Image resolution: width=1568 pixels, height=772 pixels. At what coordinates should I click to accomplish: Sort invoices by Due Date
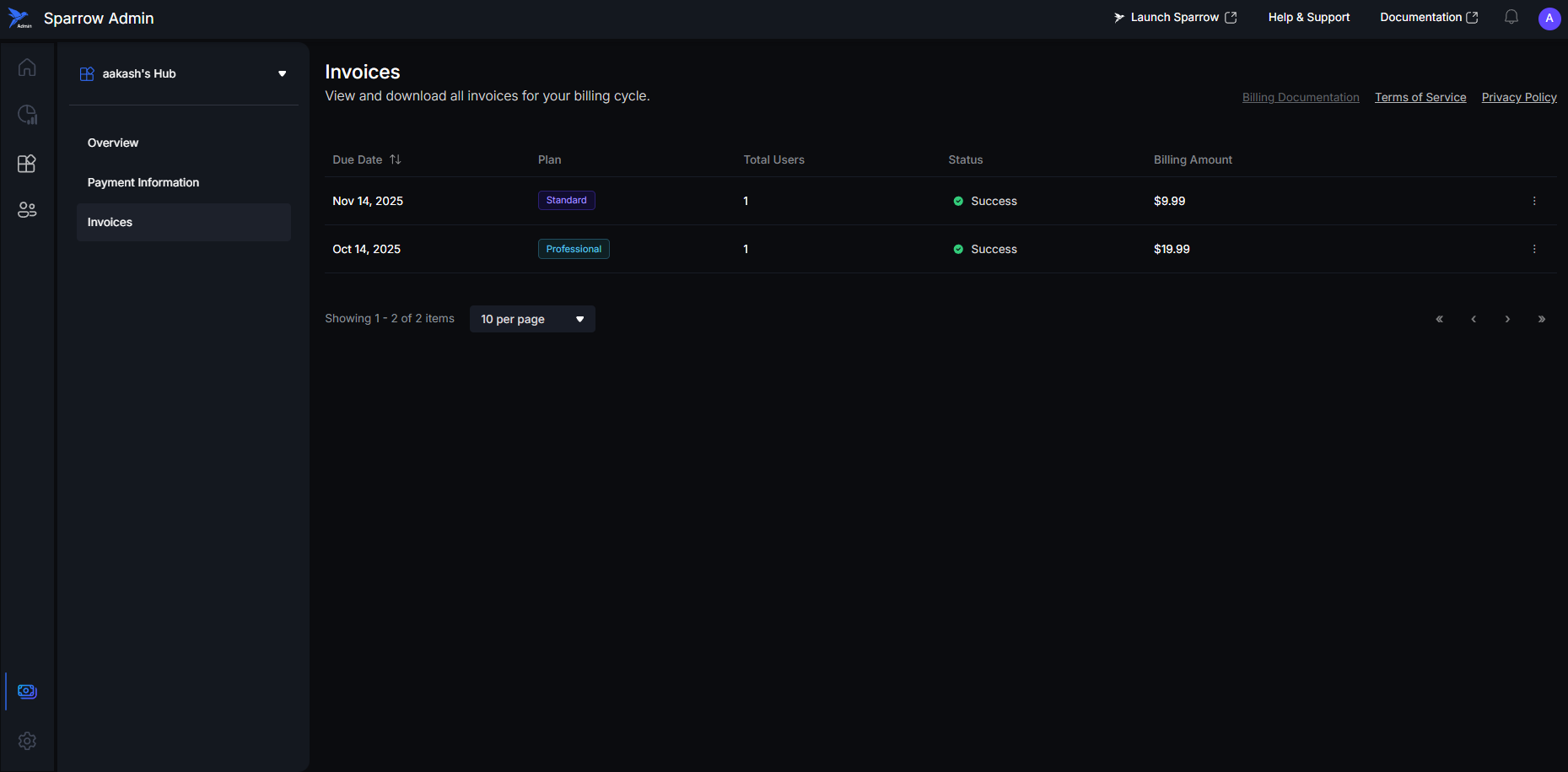point(395,159)
